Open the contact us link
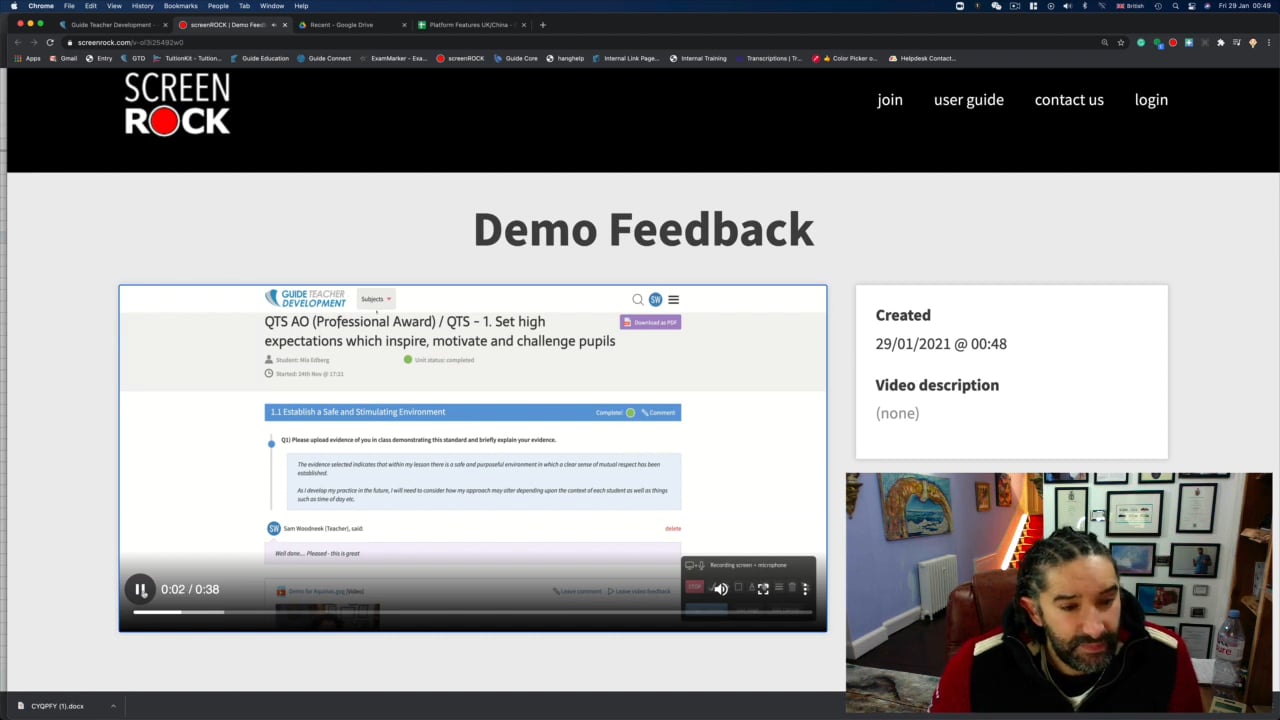Screen dimensions: 1280x720 (1069, 100)
